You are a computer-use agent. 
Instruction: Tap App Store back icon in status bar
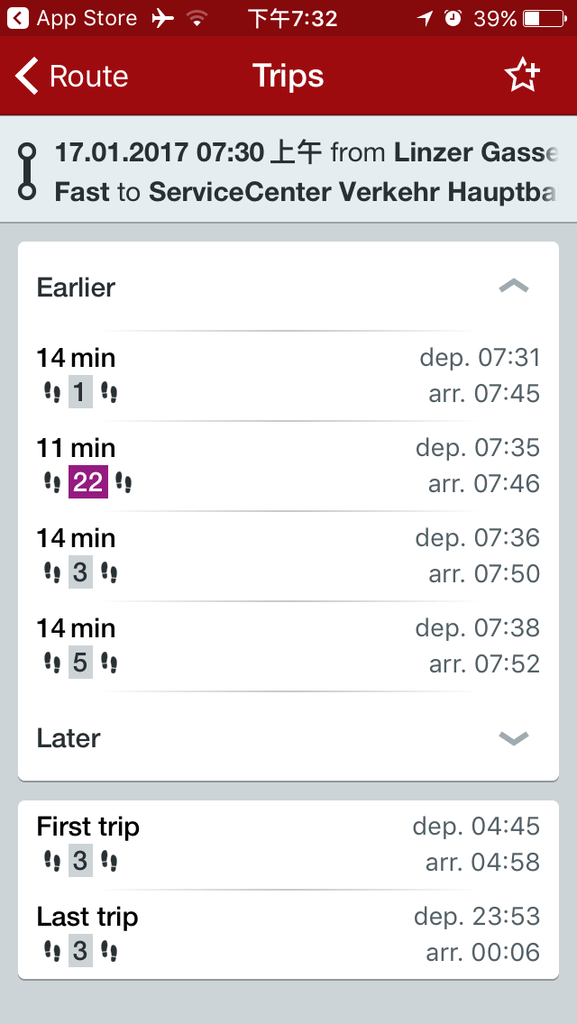pyautogui.click(x=18, y=18)
